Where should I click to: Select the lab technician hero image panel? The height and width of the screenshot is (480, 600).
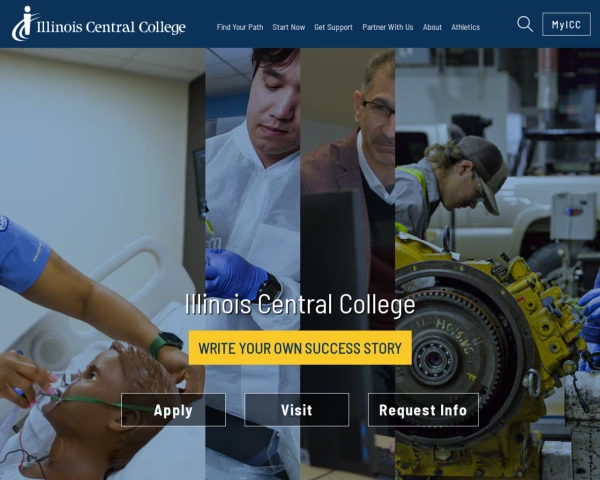point(253,264)
